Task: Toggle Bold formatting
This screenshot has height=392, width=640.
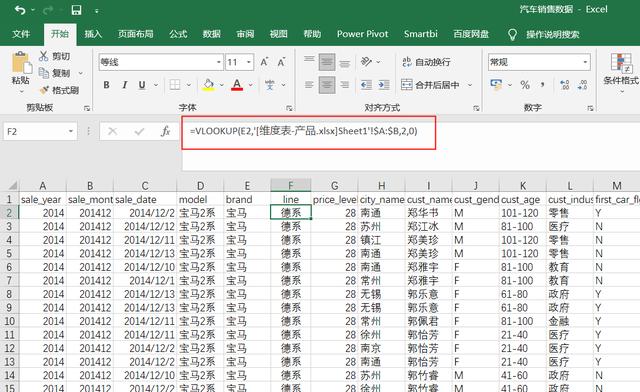Action: (x=106, y=85)
